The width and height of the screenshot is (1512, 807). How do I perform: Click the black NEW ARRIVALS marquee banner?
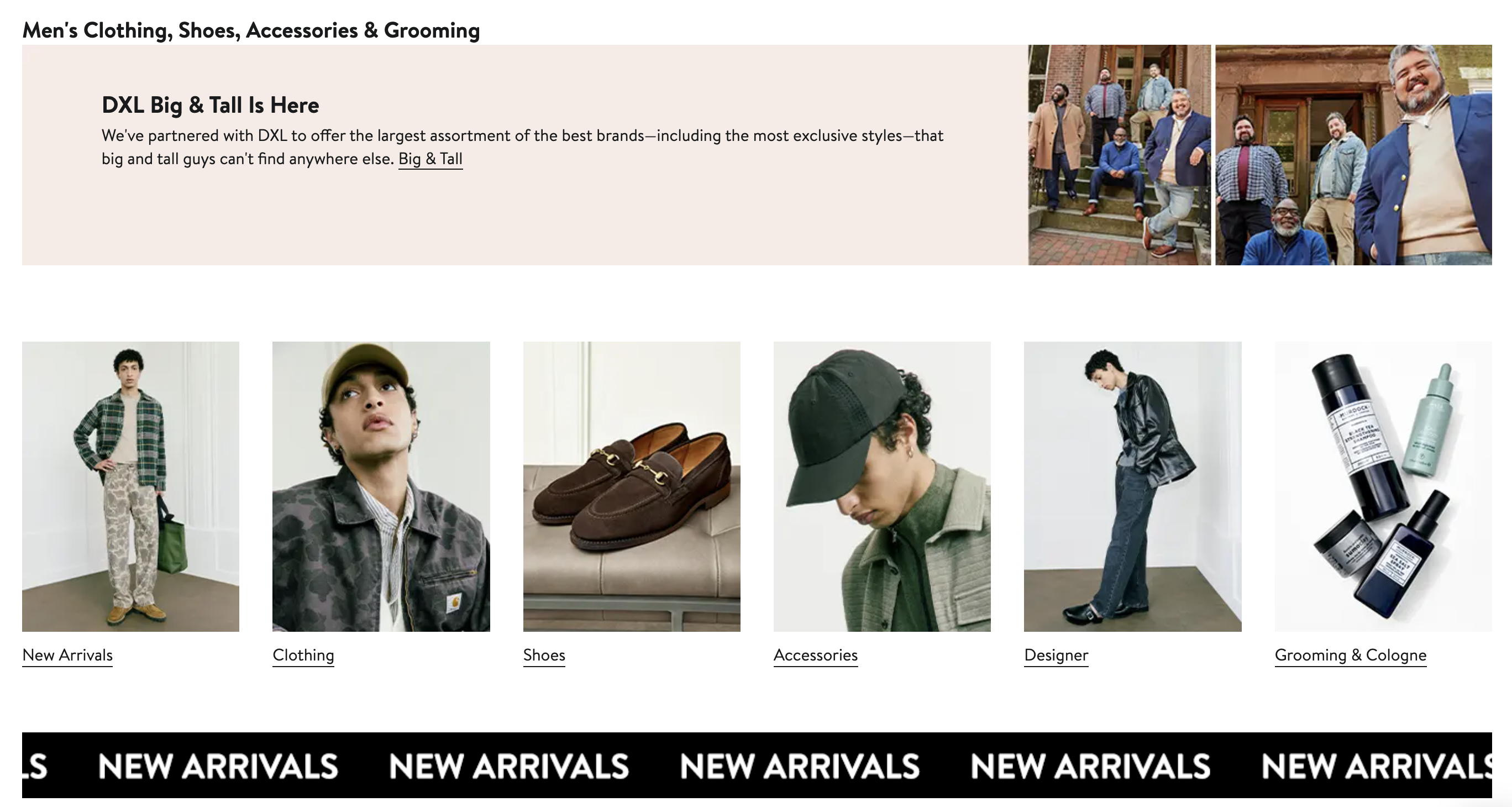pos(757,766)
